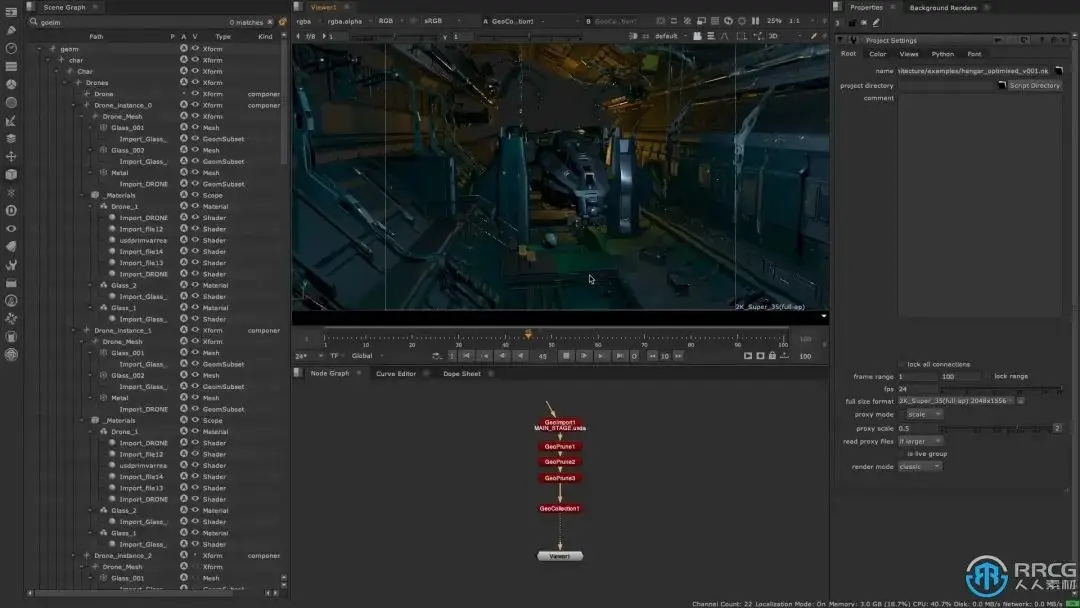Select the GeoCollection1 node

click(559, 508)
